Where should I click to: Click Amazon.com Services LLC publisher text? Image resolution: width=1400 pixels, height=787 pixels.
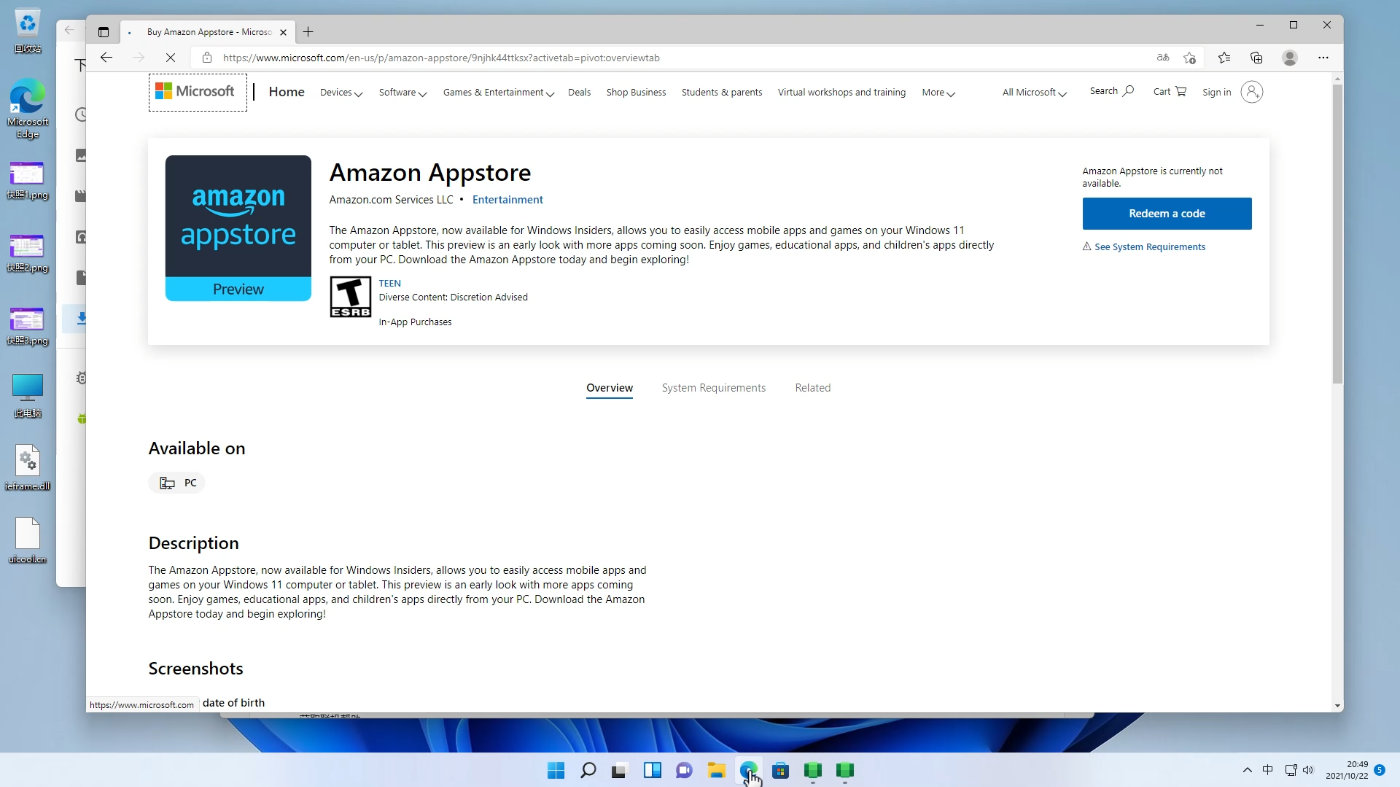[391, 200]
